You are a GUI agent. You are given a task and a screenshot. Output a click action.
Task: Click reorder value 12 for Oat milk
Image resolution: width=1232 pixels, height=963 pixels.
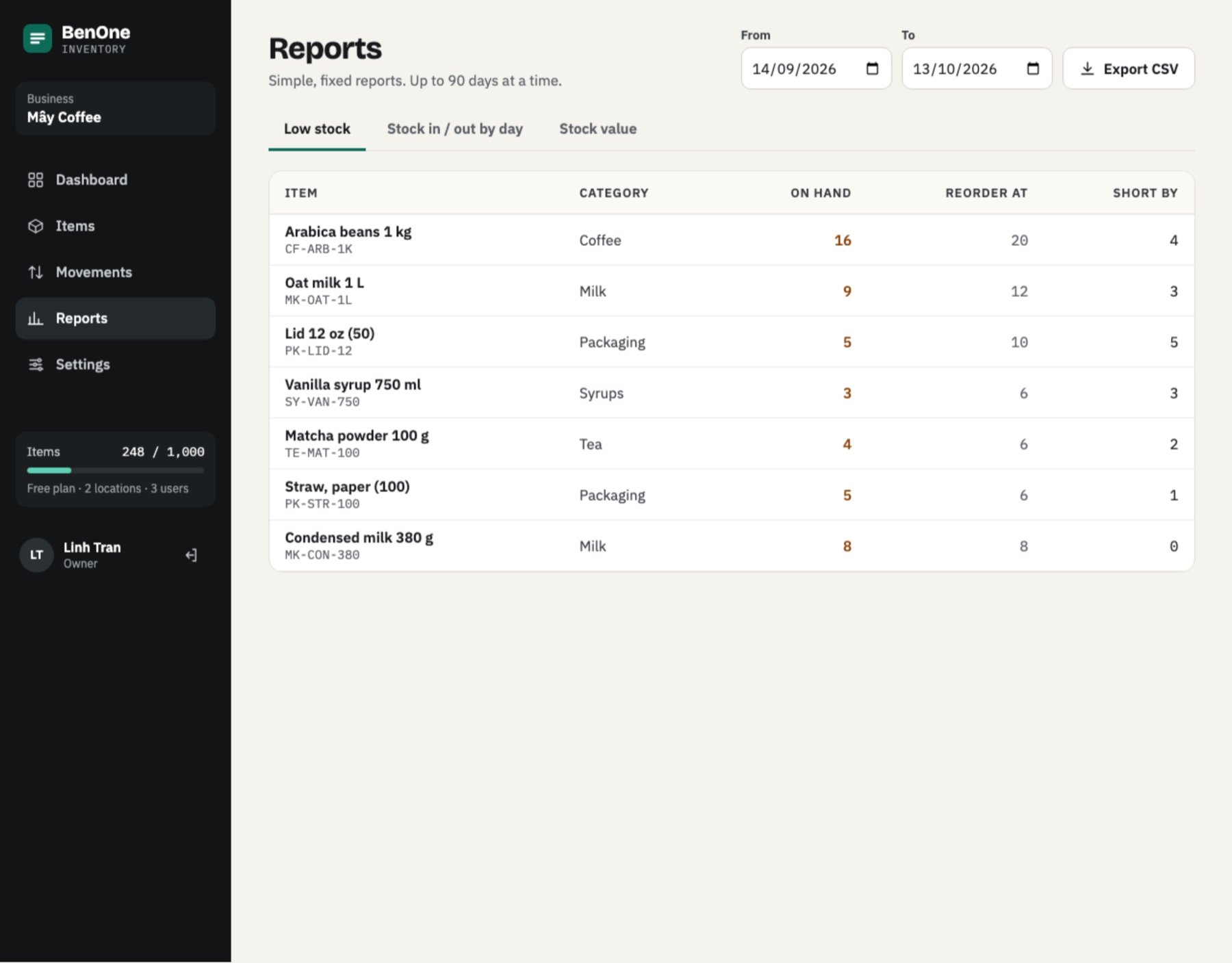point(1019,292)
